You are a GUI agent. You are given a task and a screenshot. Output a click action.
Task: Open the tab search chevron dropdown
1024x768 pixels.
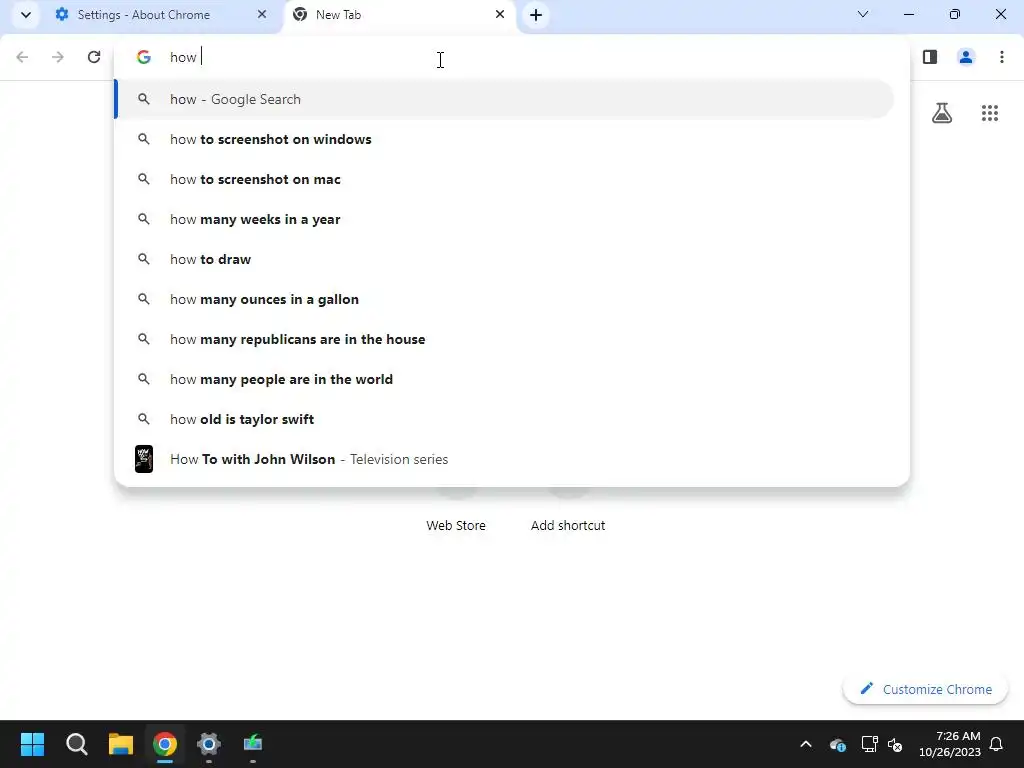click(x=25, y=14)
